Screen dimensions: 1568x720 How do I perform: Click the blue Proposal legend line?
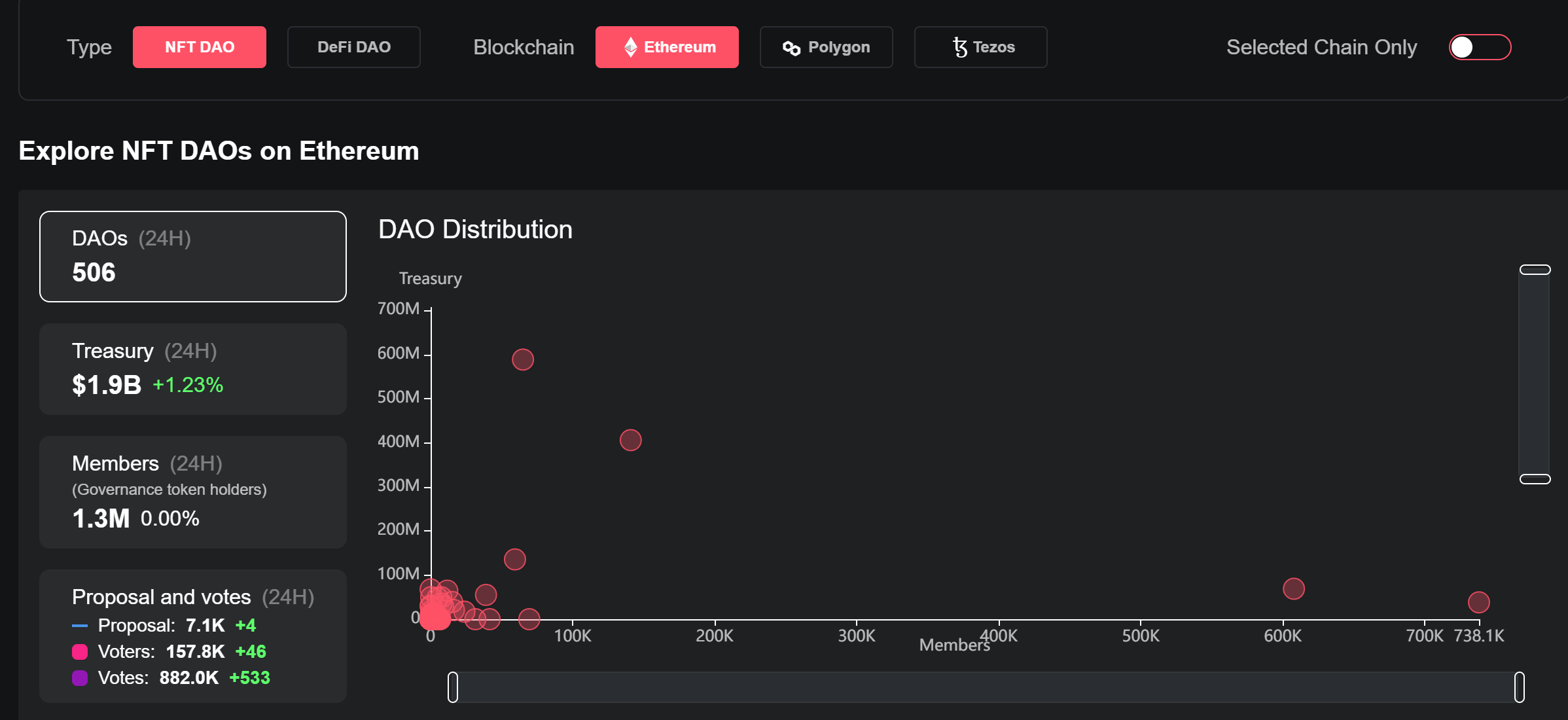click(x=80, y=626)
